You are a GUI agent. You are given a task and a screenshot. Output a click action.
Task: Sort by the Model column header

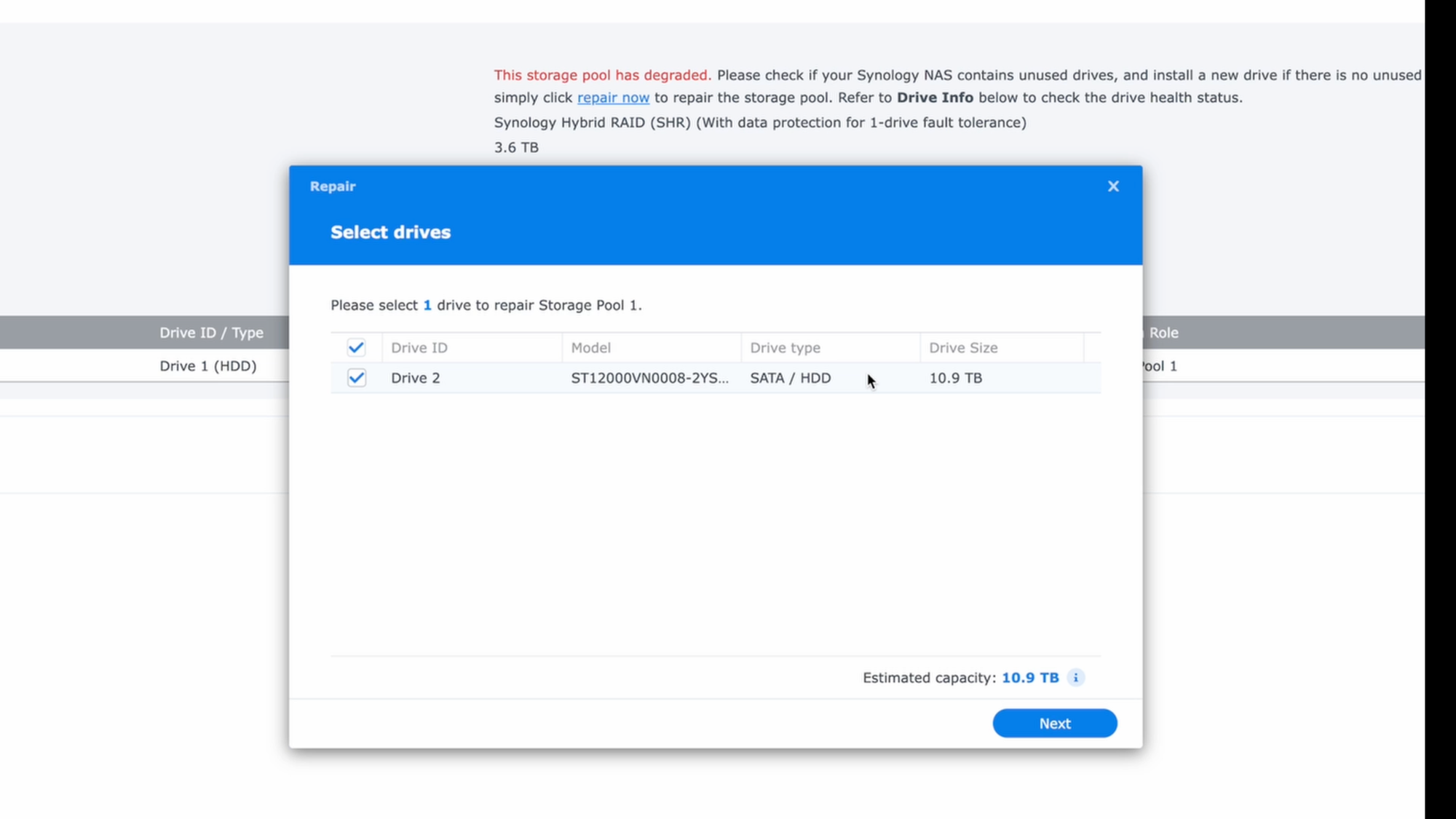(590, 348)
